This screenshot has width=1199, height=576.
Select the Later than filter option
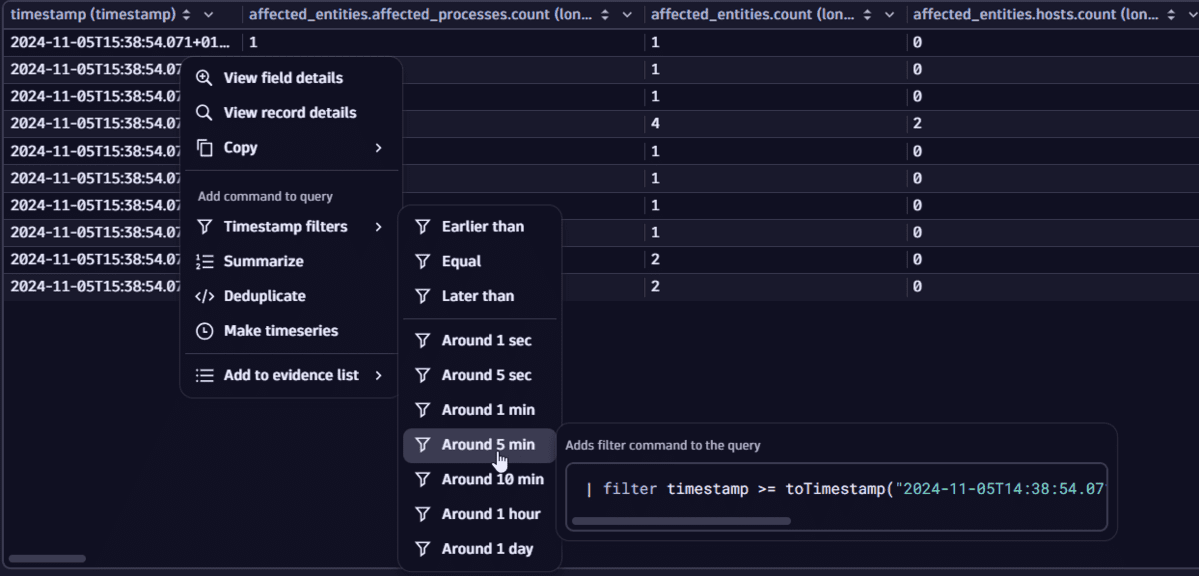(x=477, y=295)
